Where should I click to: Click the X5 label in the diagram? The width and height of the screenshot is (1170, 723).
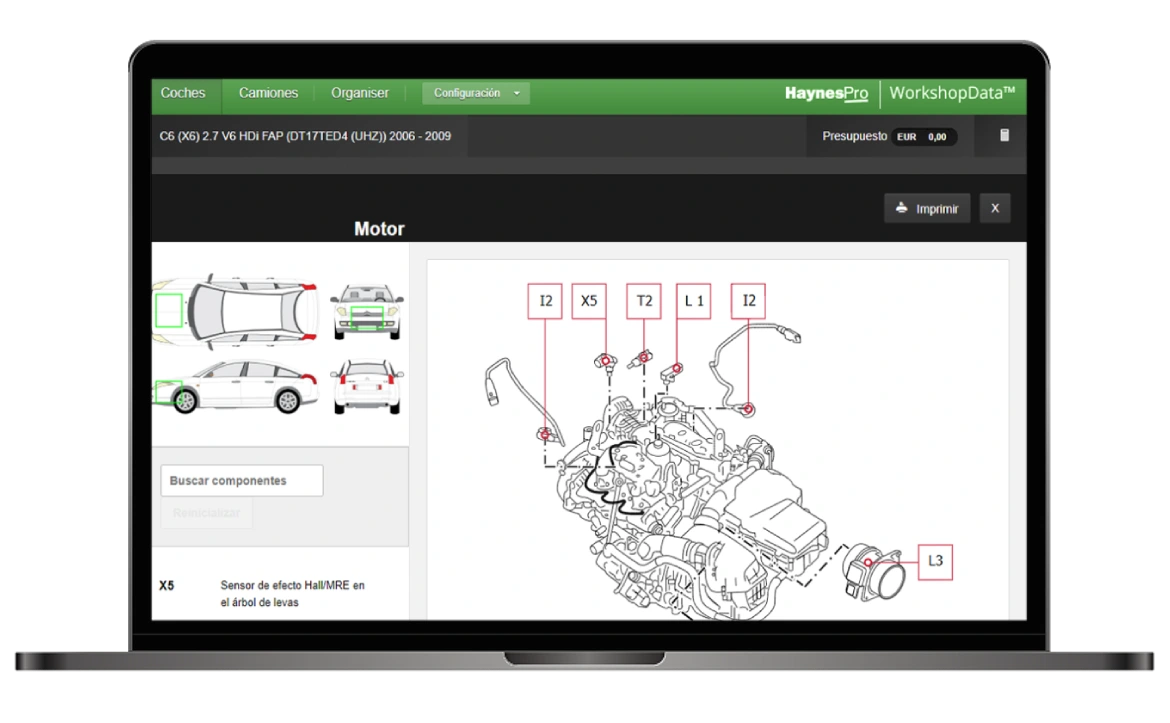click(x=589, y=301)
